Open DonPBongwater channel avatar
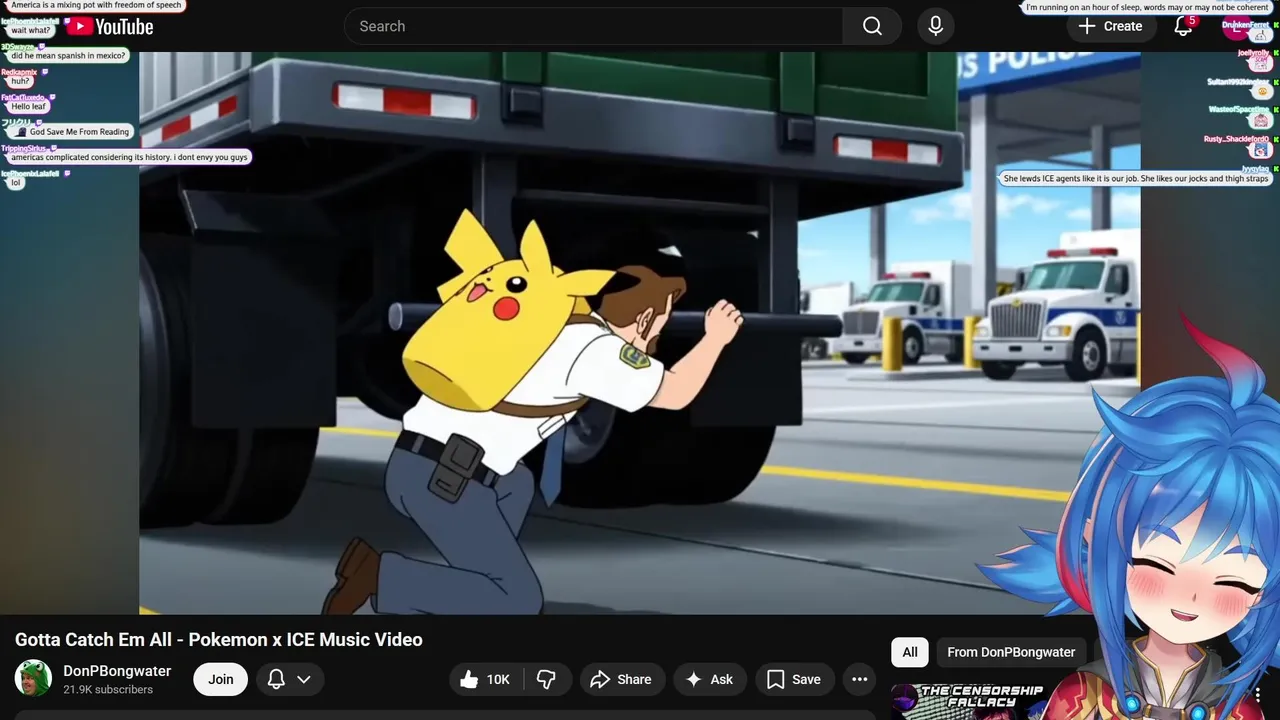This screenshot has width=1280, height=720. pyautogui.click(x=33, y=679)
